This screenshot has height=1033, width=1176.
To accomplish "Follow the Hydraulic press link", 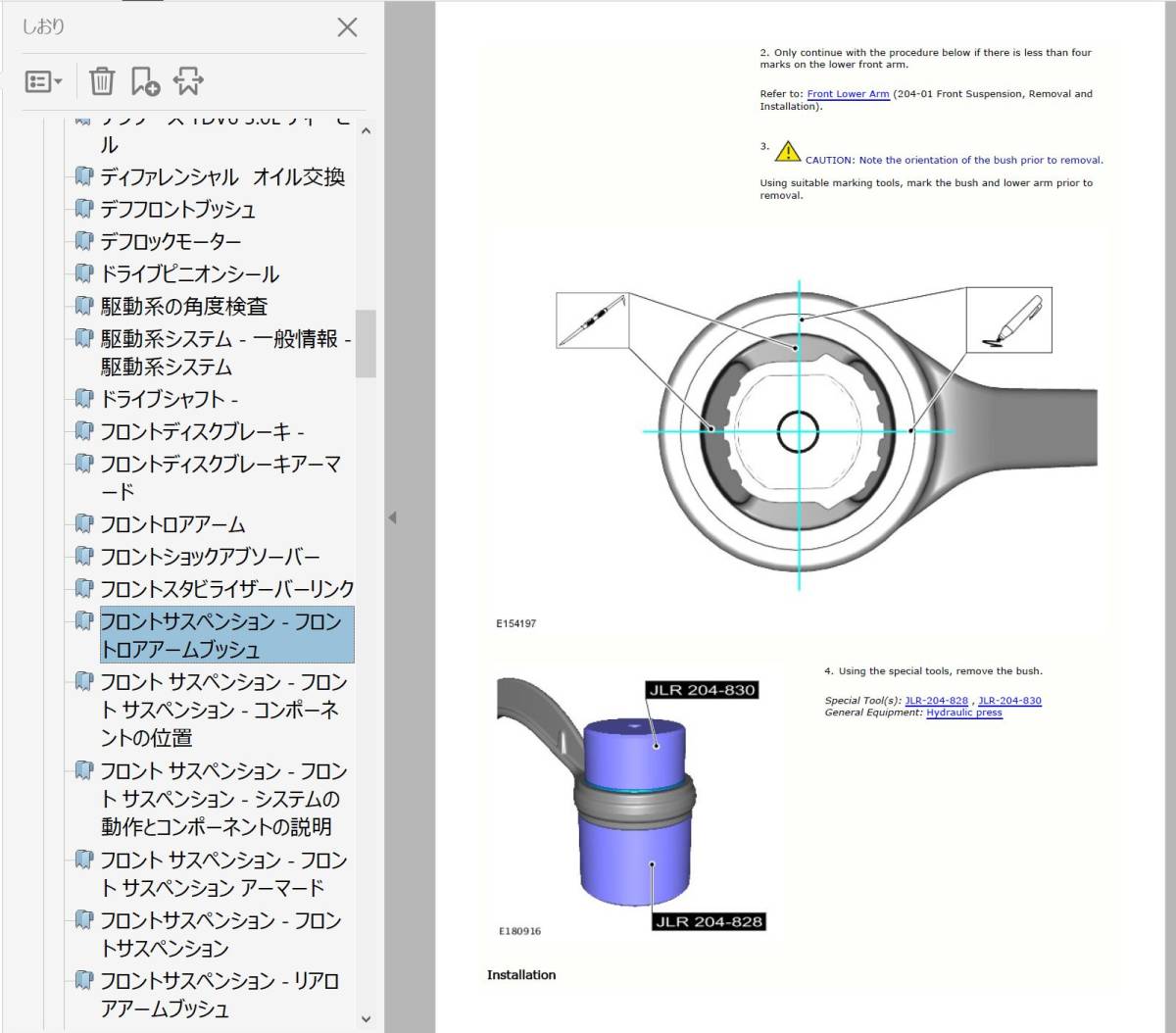I will [963, 712].
